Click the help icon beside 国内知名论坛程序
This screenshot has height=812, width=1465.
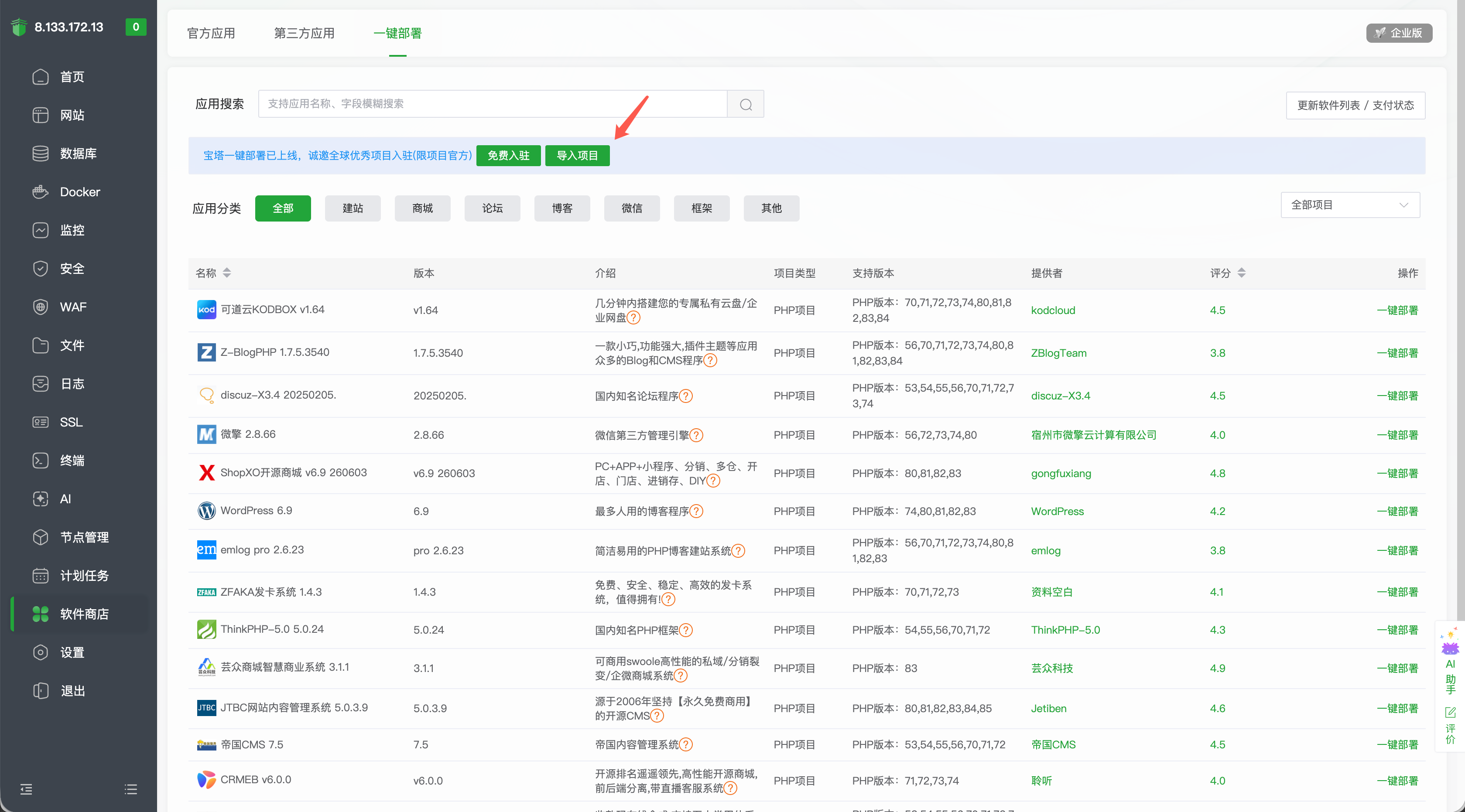tap(686, 396)
